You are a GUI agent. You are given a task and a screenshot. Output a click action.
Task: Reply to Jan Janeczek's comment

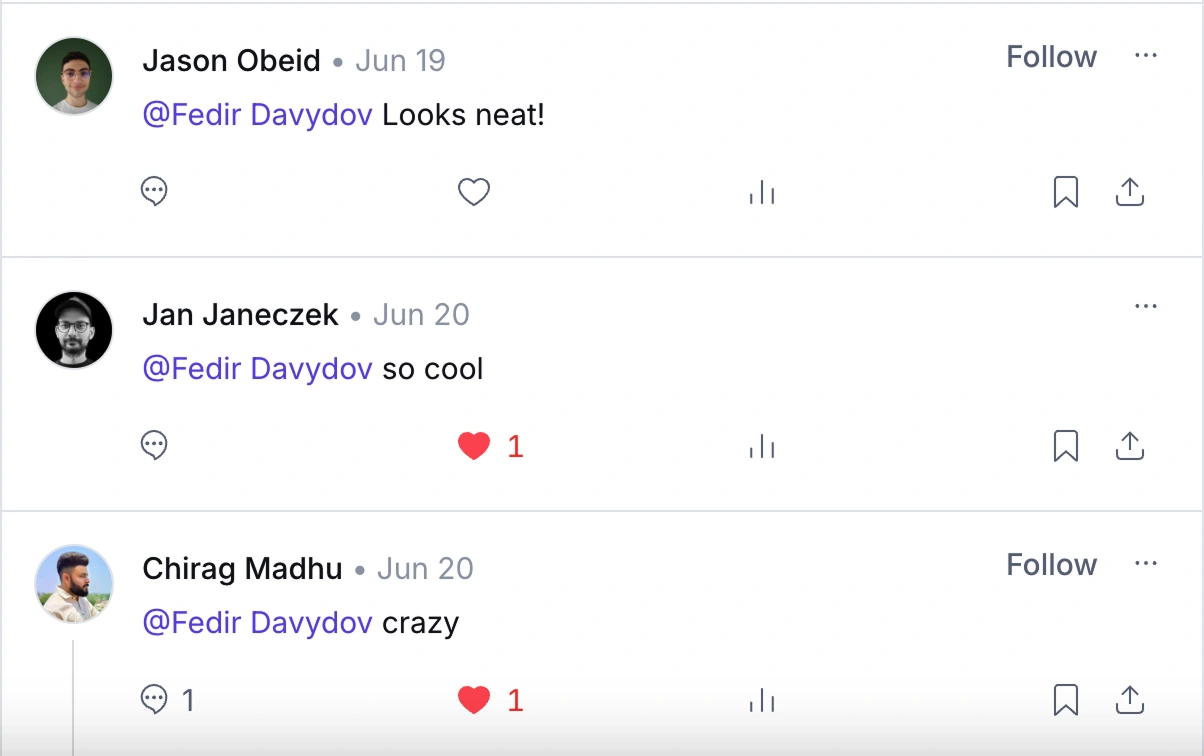point(154,445)
